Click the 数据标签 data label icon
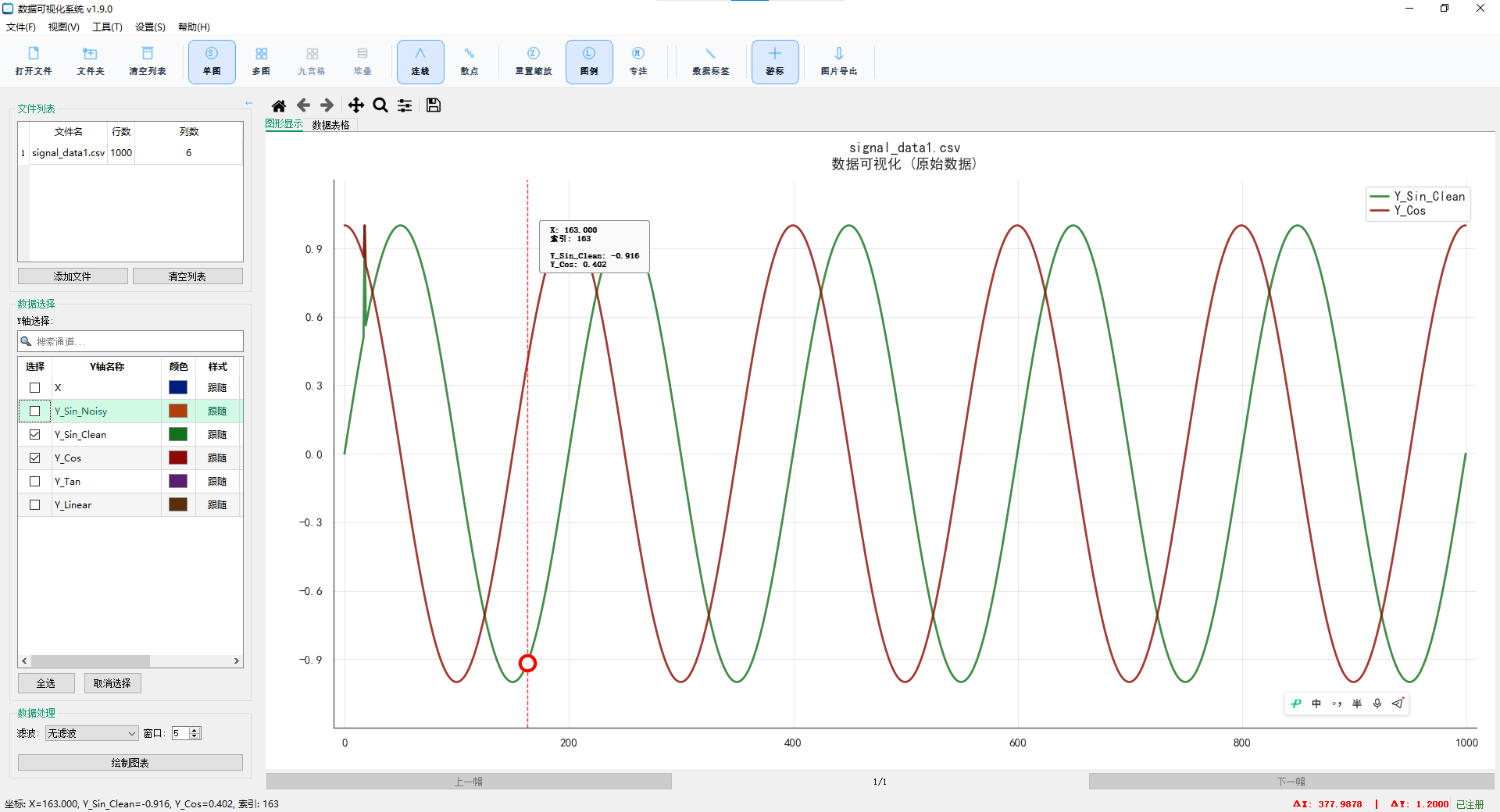1500x812 pixels. pyautogui.click(x=711, y=61)
